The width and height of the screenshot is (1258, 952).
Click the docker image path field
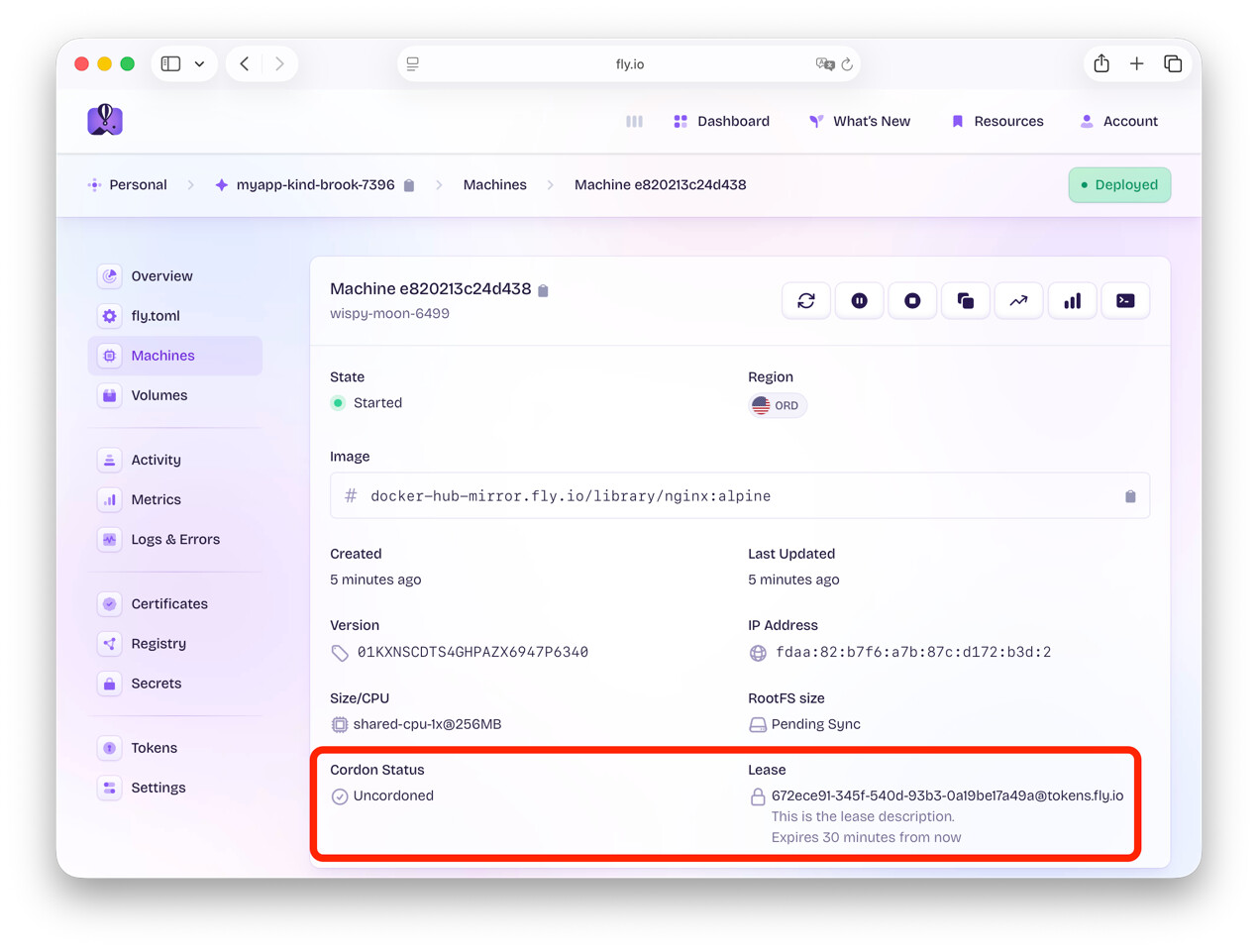pos(740,495)
